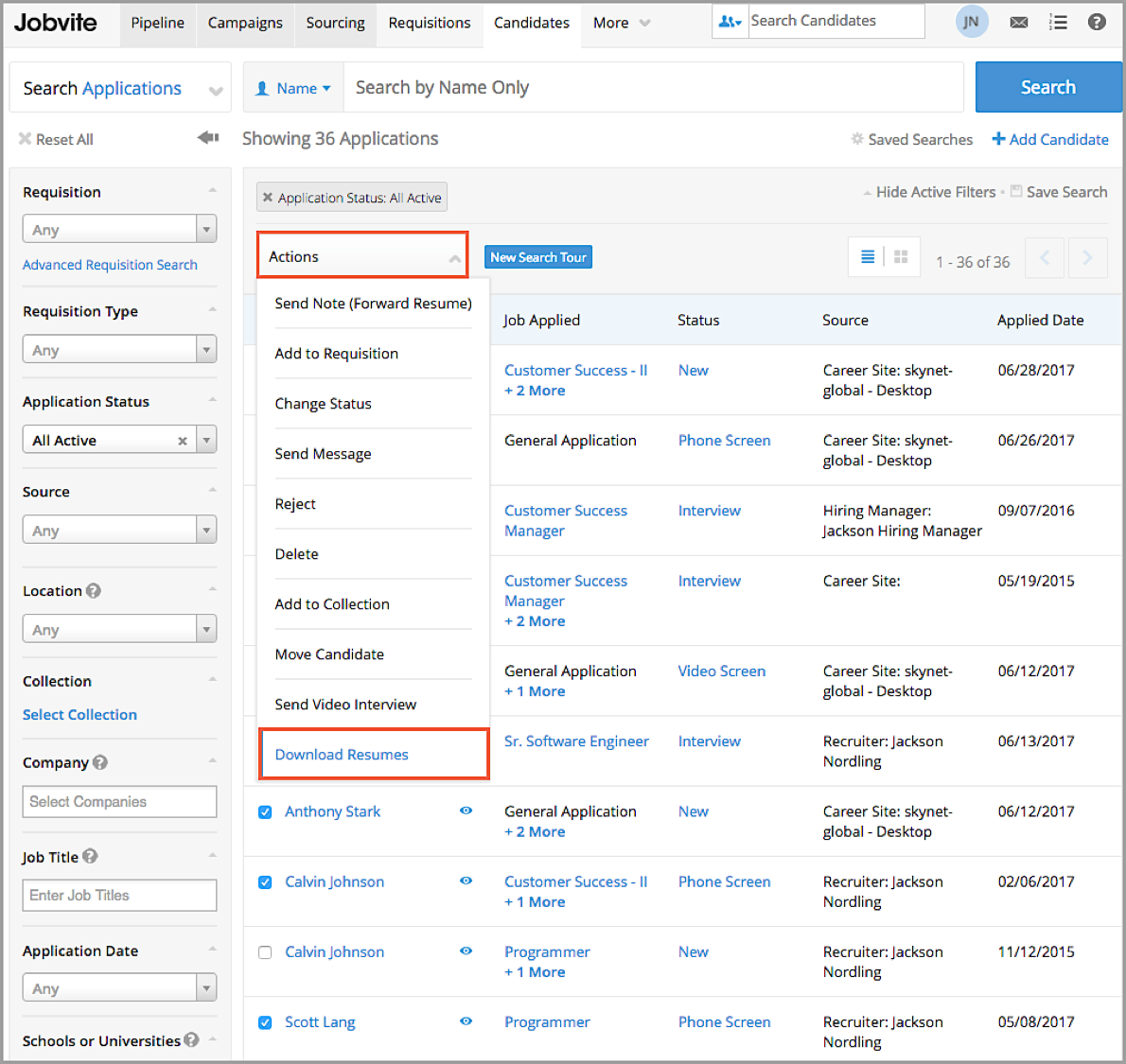1126x1064 pixels.
Task: Open the Pipeline tab
Action: (x=157, y=23)
